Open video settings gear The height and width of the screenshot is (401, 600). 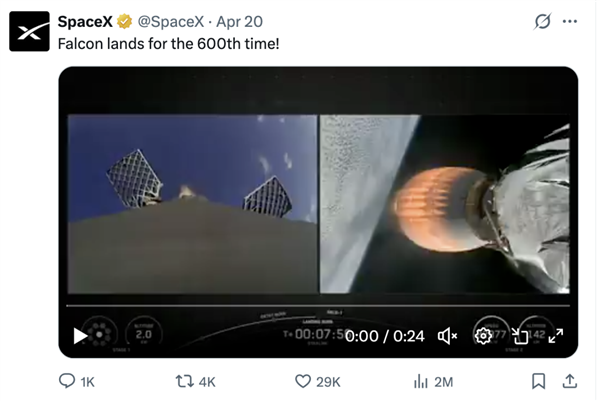pyautogui.click(x=484, y=336)
